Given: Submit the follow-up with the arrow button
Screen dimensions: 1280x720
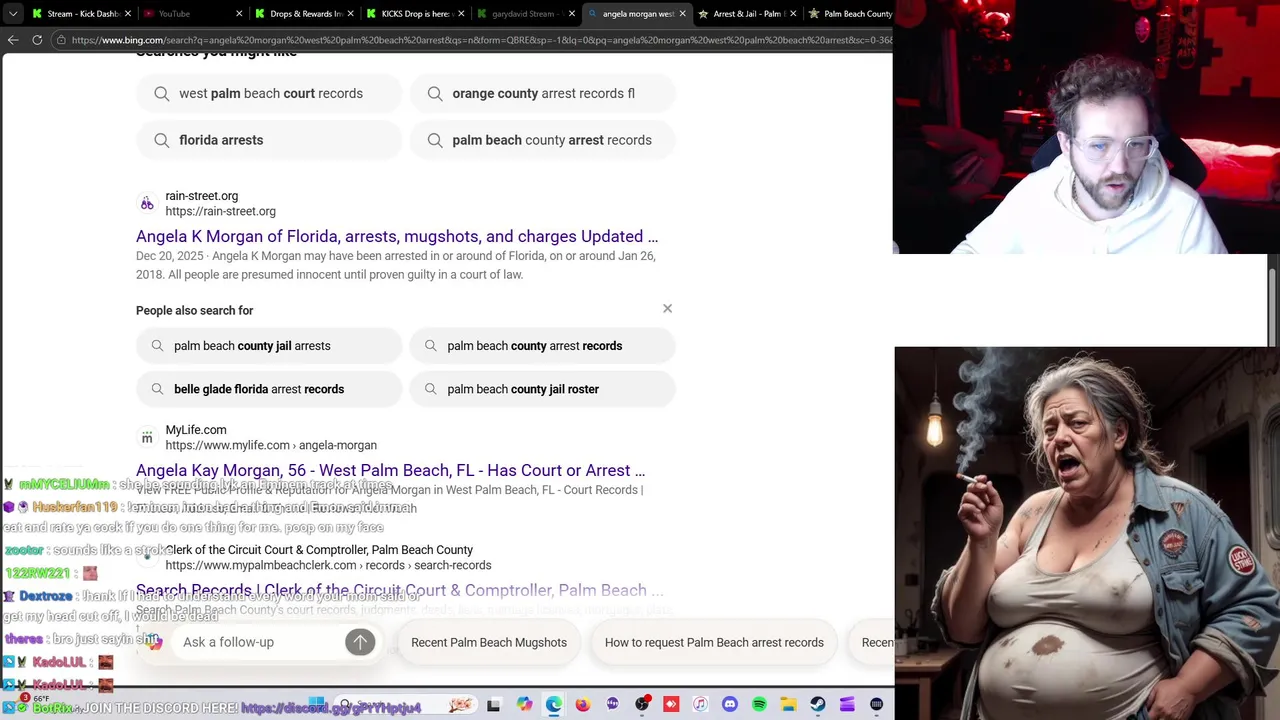Looking at the screenshot, I should tap(360, 642).
